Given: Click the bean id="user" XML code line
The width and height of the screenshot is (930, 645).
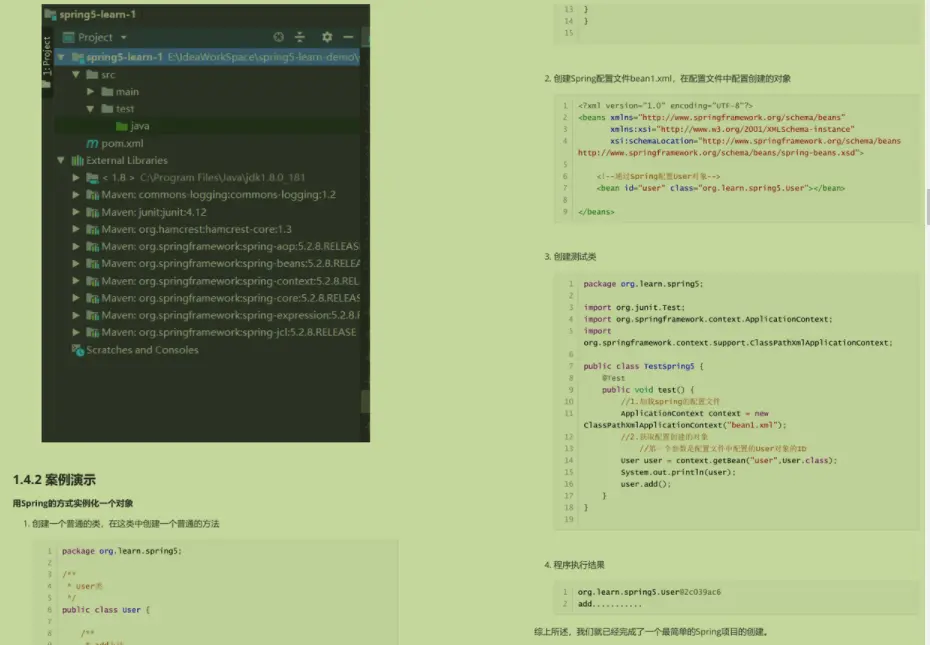Looking at the screenshot, I should click(721, 188).
